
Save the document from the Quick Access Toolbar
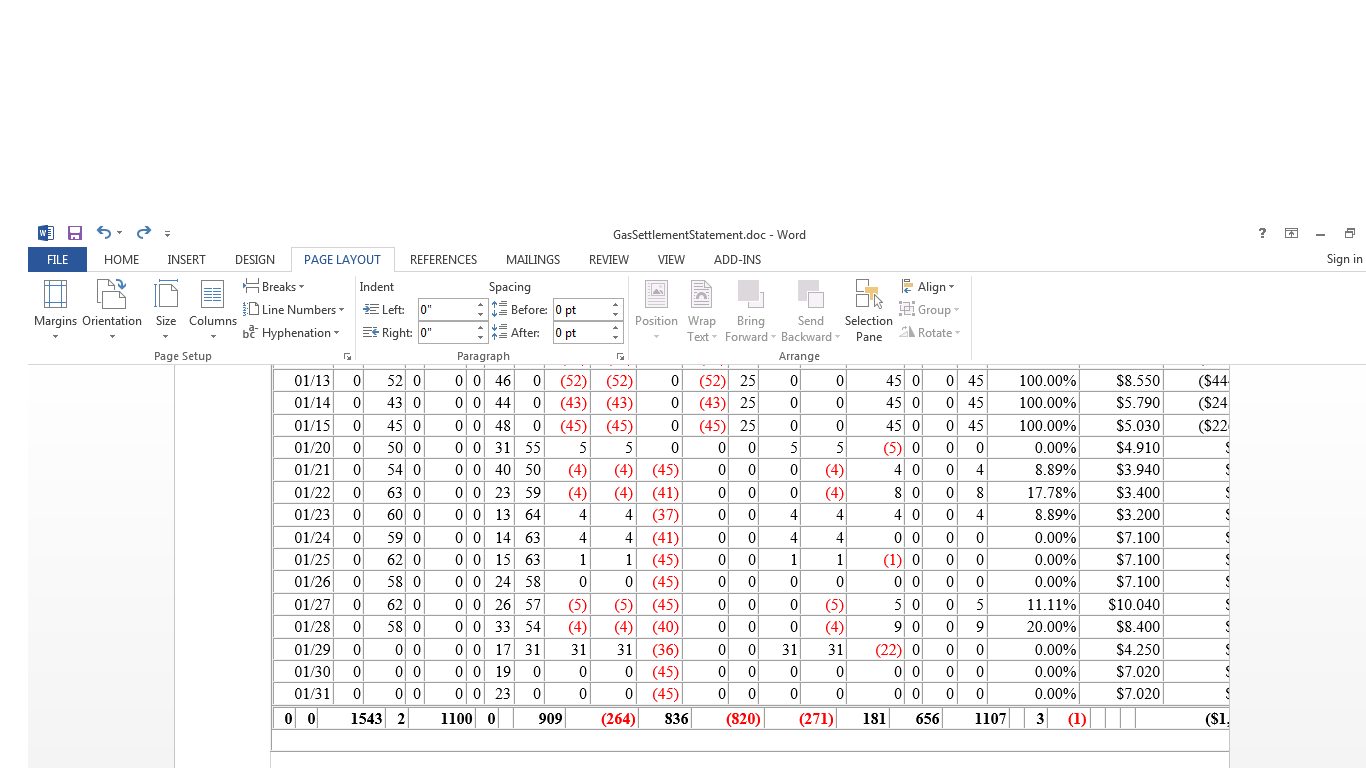tap(75, 233)
